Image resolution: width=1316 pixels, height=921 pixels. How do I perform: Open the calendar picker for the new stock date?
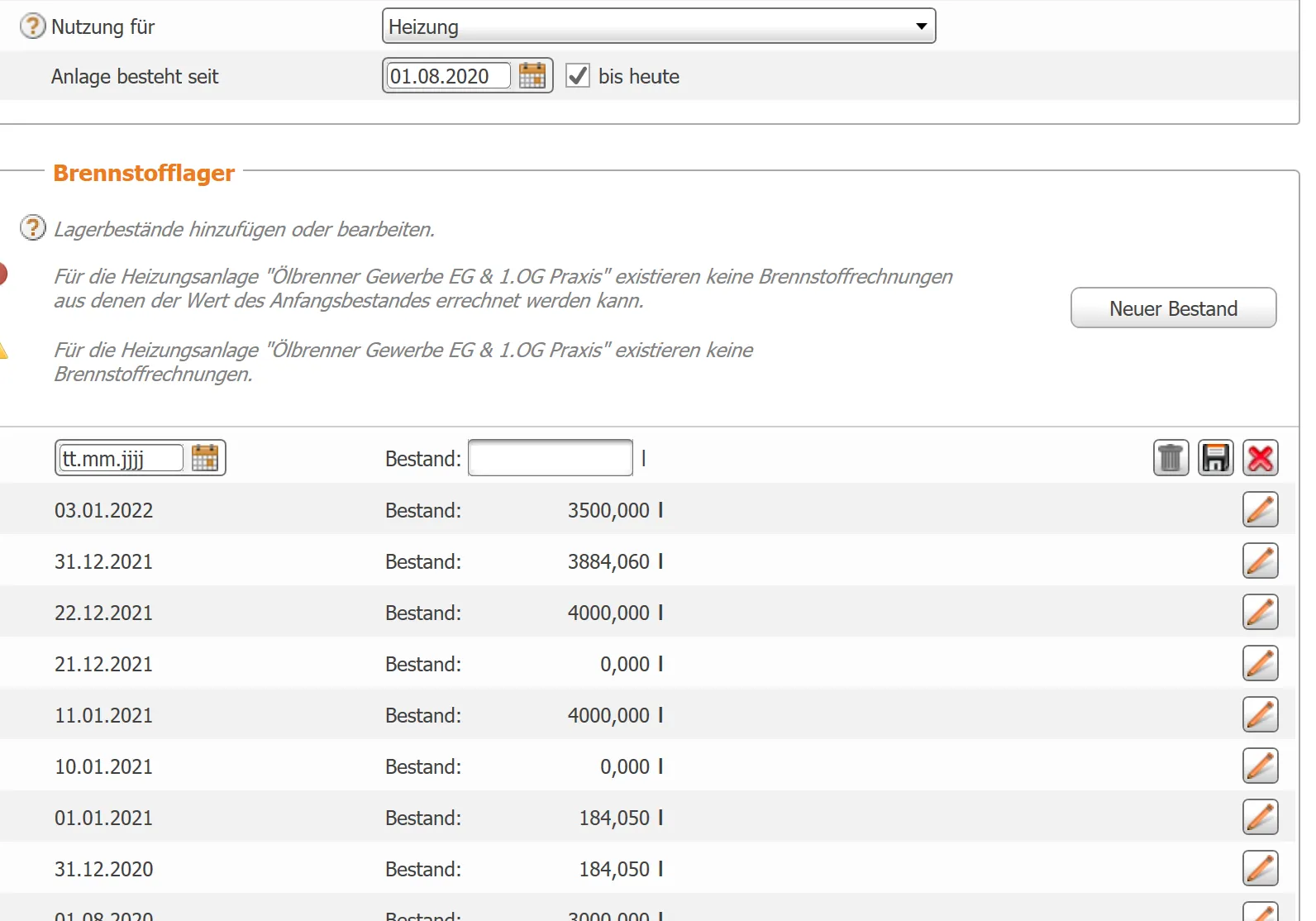204,458
